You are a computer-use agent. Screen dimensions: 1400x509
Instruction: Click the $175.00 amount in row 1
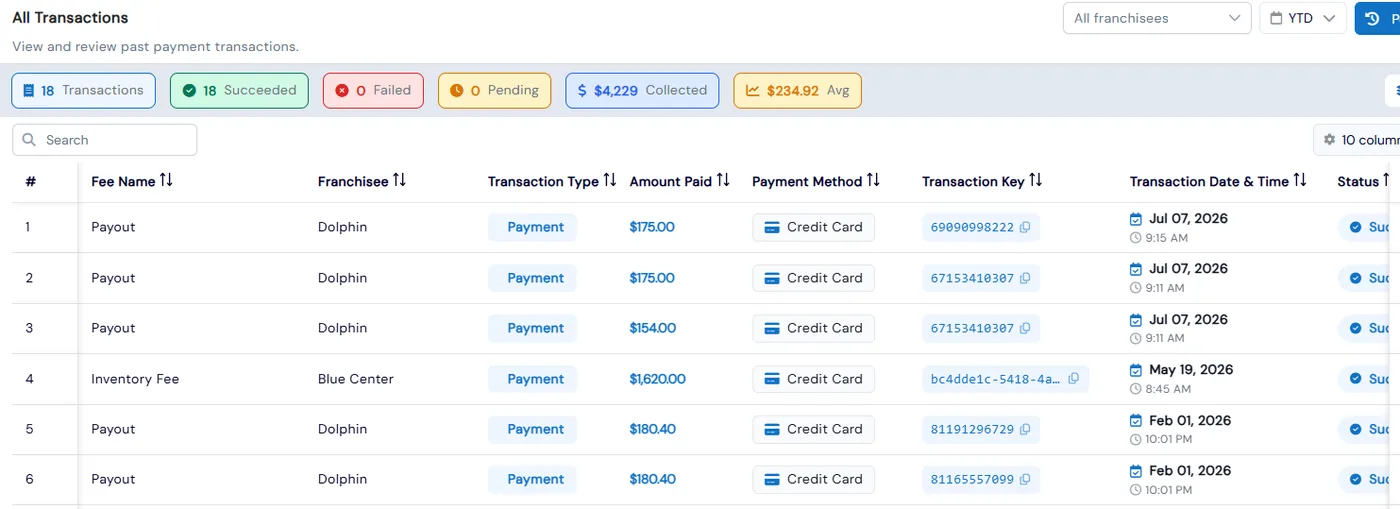coord(652,228)
